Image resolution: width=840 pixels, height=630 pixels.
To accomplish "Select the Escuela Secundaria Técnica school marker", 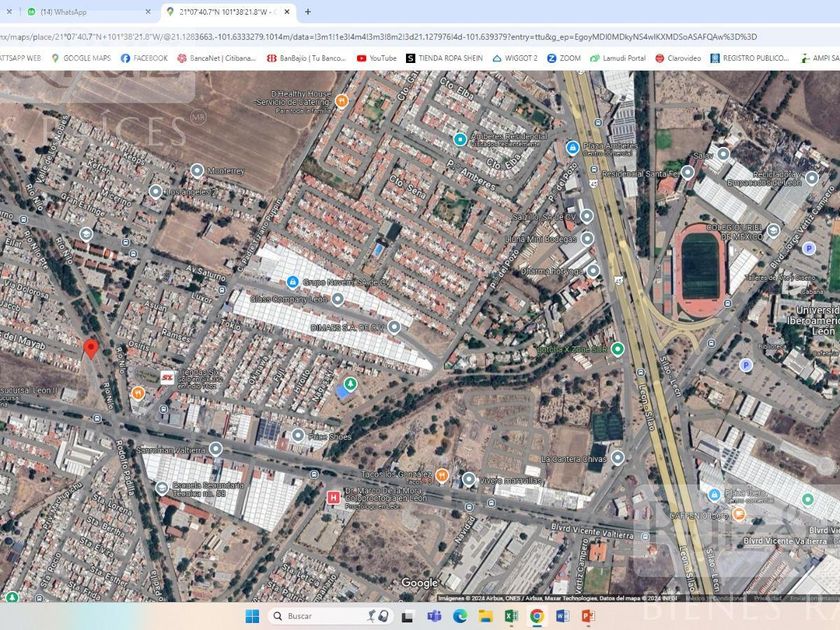I will click(x=162, y=488).
